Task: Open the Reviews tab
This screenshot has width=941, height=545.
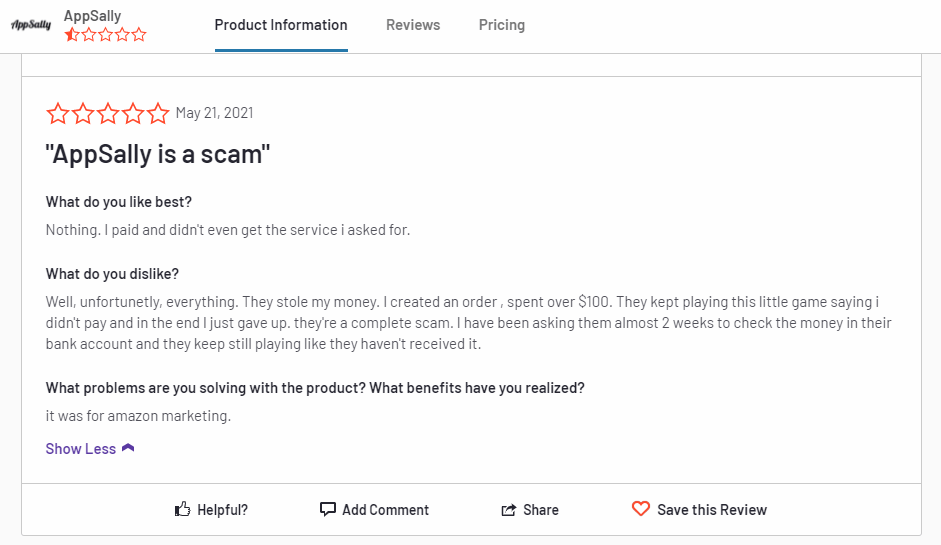Action: [413, 25]
